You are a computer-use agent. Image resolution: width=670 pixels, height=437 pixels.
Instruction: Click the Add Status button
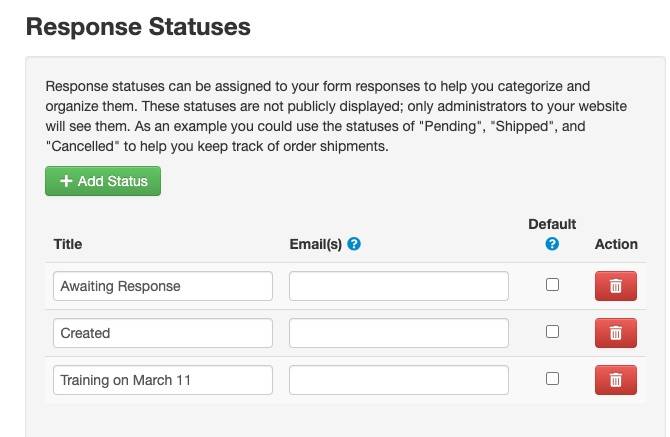[x=103, y=181]
